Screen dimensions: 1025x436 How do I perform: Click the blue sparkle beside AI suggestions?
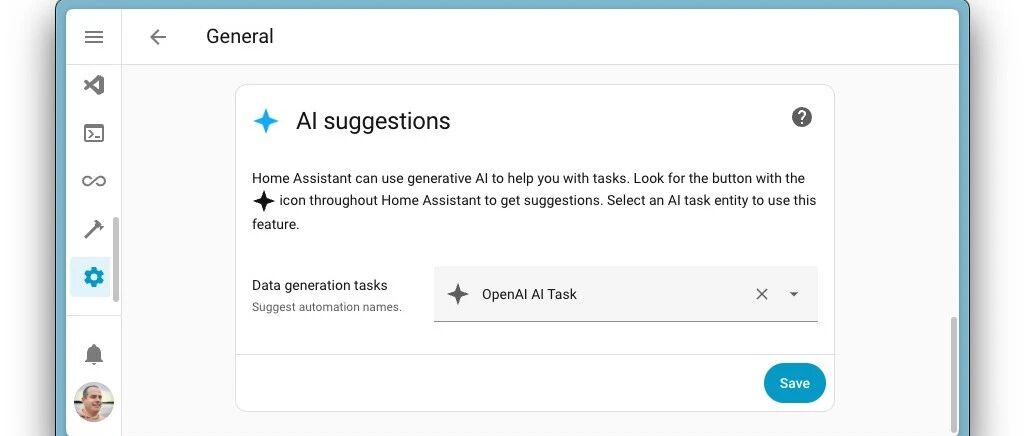pos(265,121)
